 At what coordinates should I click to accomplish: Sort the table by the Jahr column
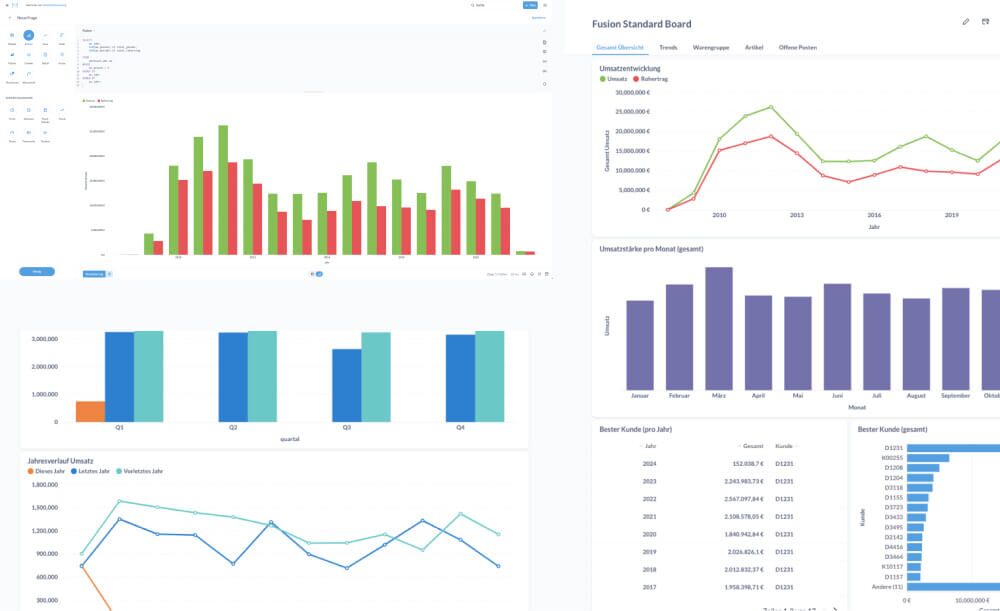point(650,446)
